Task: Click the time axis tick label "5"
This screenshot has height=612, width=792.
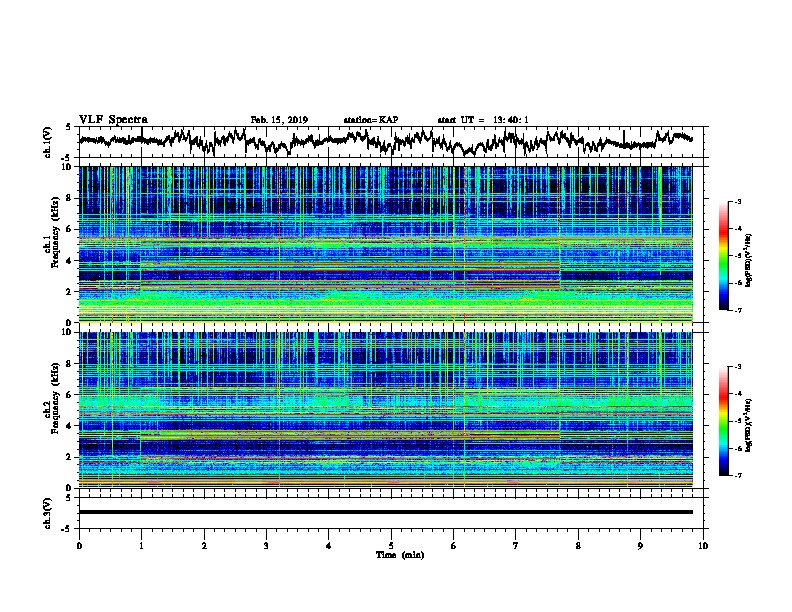Action: tap(391, 546)
